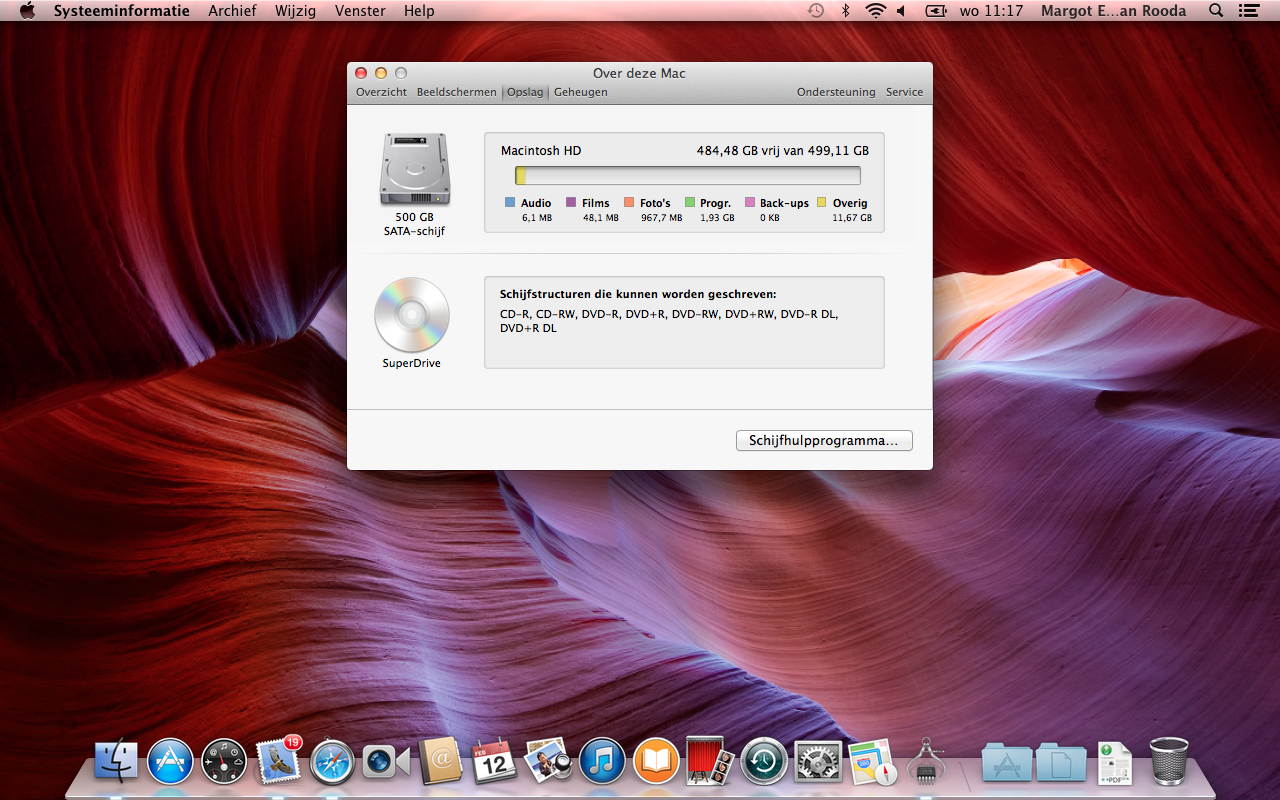Screen dimensions: 1280x800
Task: Click the volume speaker icon
Action: [x=901, y=11]
